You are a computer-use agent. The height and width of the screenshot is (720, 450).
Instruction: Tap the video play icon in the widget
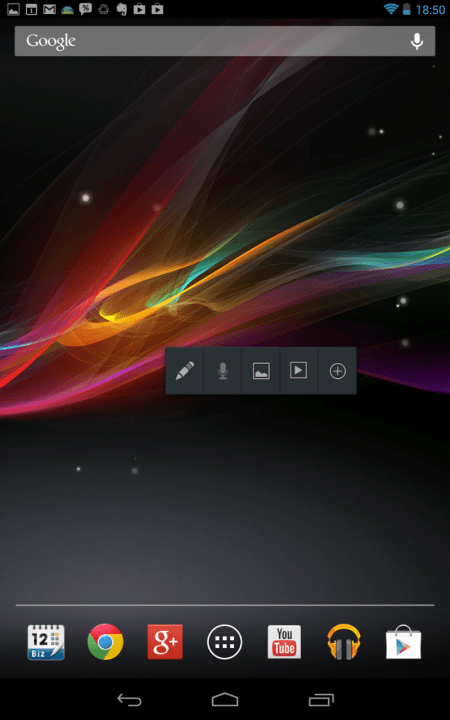(298, 370)
